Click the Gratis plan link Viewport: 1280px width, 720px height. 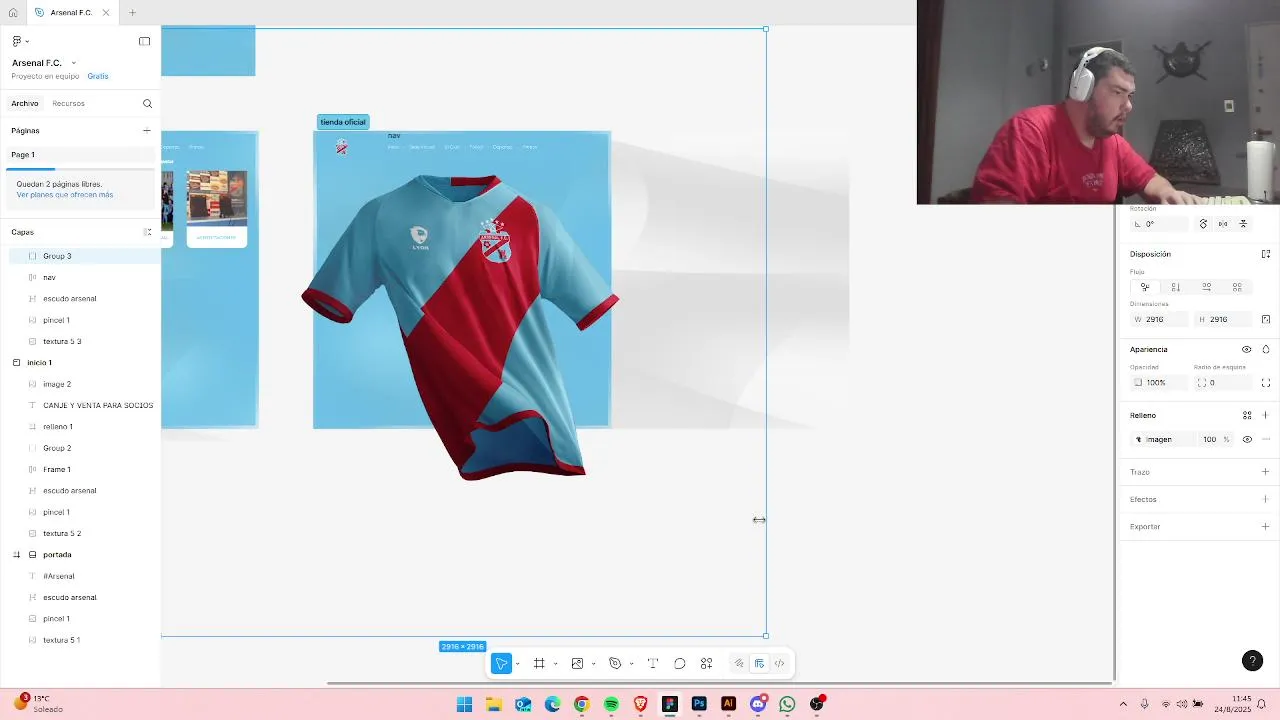coord(98,76)
